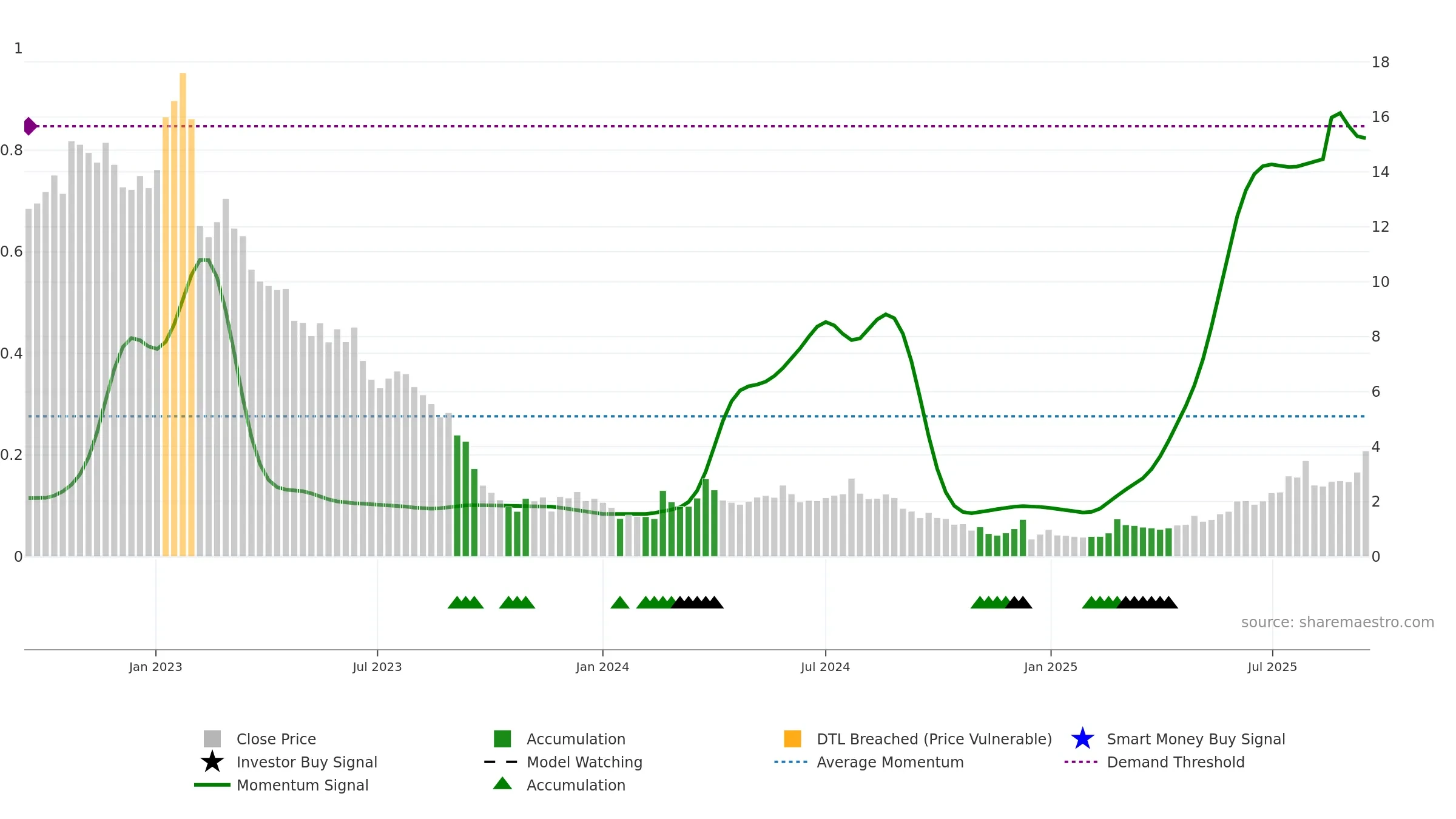Click the right axis value 14
The width and height of the screenshot is (1456, 819).
1380,172
